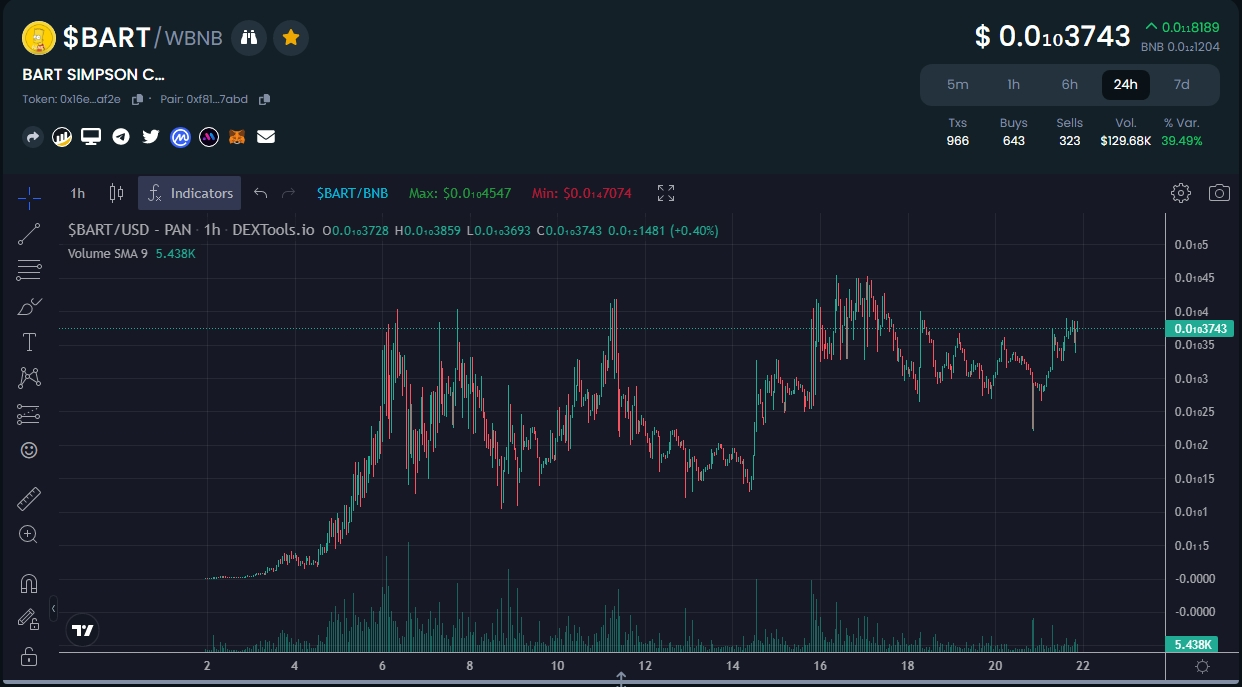
Task: Click the Buys count 643
Action: tap(1014, 141)
